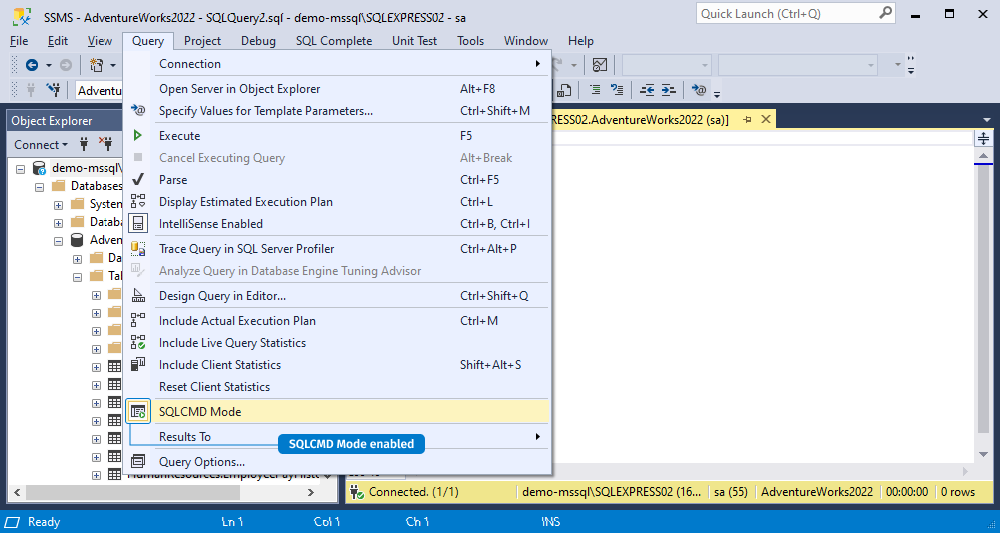Click the editor split handle icon
Image resolution: width=1000 pixels, height=533 pixels.
pos(983,138)
